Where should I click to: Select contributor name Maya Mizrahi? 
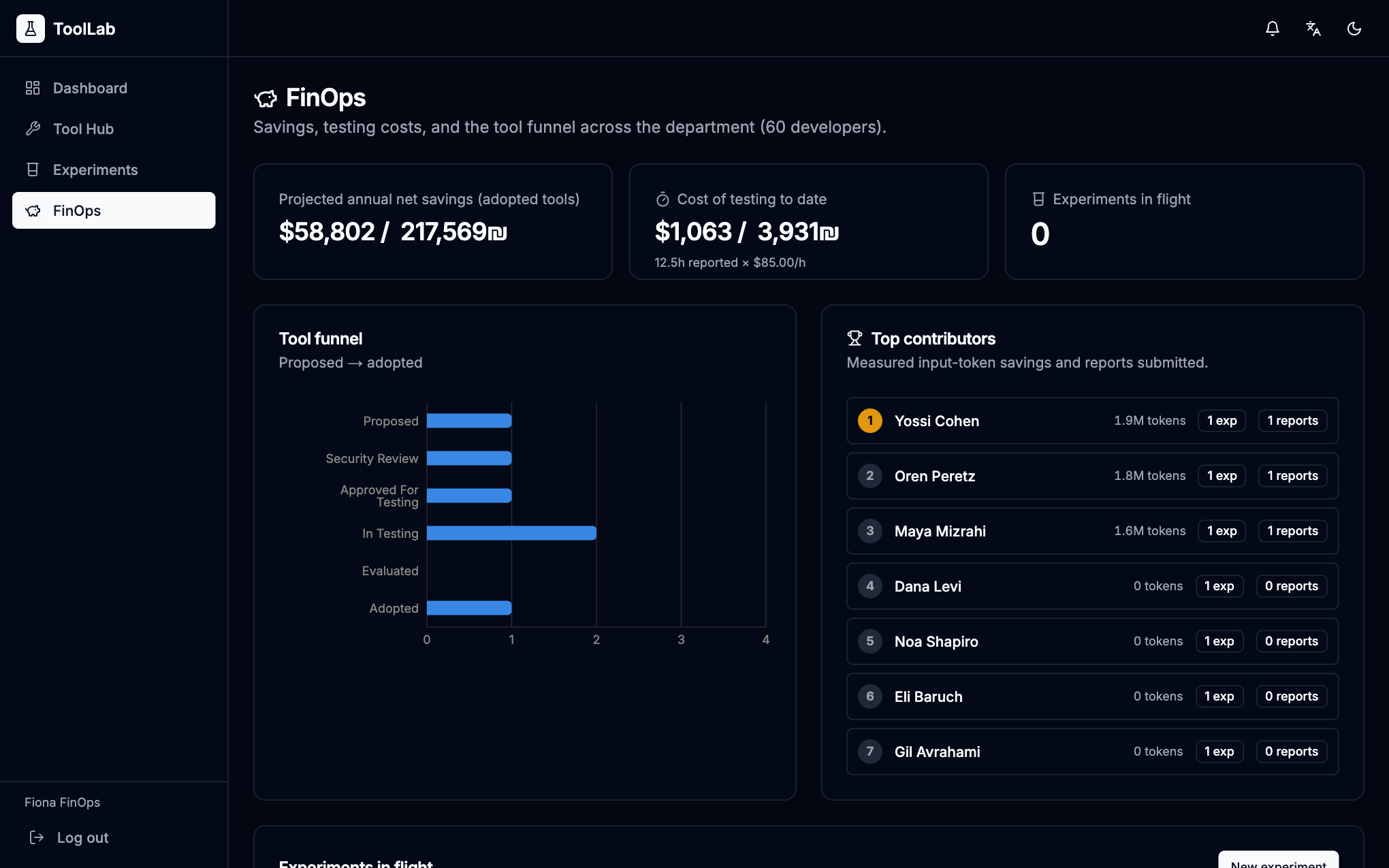[940, 531]
